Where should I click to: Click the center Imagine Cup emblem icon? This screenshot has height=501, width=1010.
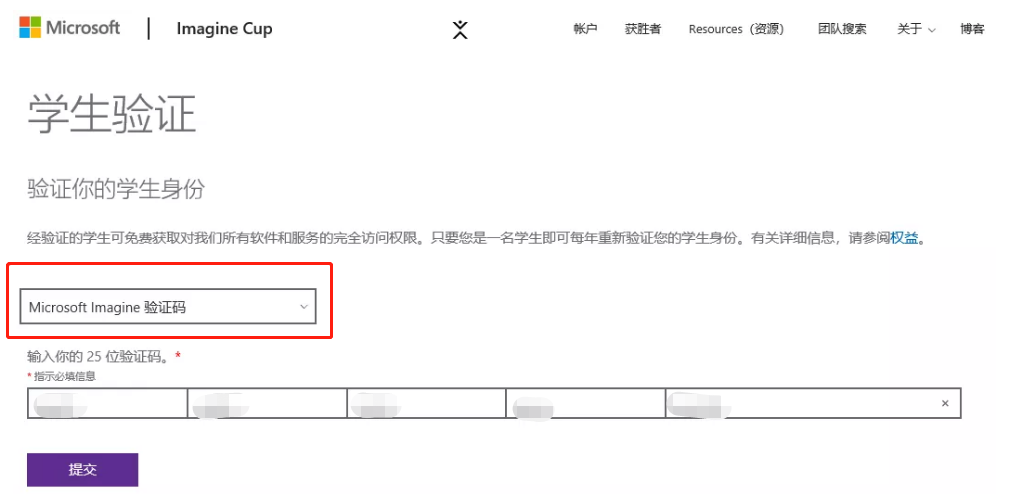pyautogui.click(x=460, y=29)
